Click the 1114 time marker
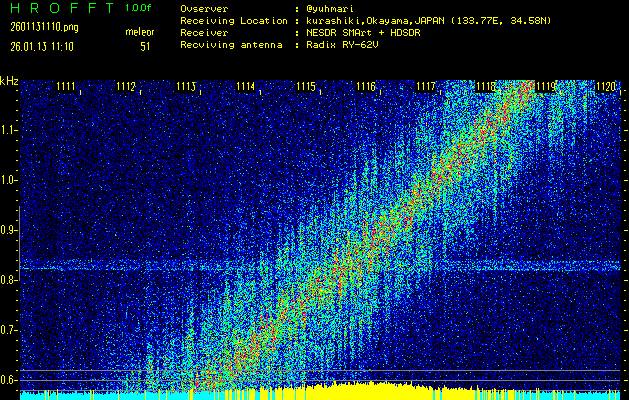 [x=246, y=87]
